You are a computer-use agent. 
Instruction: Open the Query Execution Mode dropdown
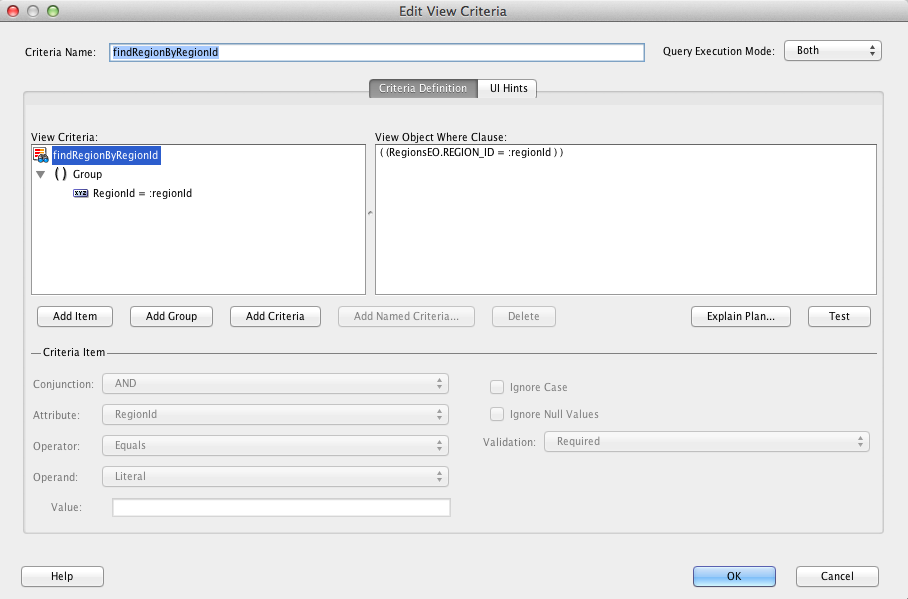[832, 49]
